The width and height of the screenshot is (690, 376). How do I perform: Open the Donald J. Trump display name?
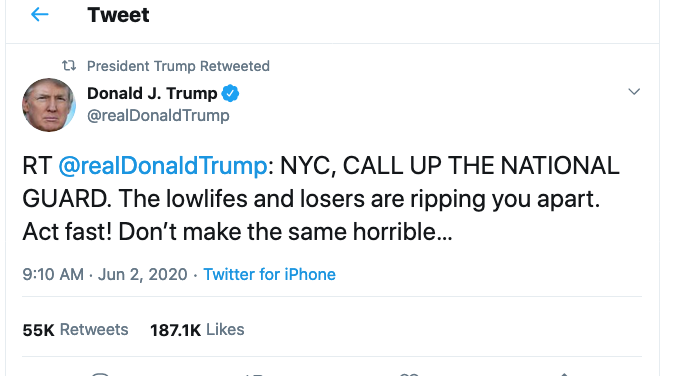click(x=152, y=93)
